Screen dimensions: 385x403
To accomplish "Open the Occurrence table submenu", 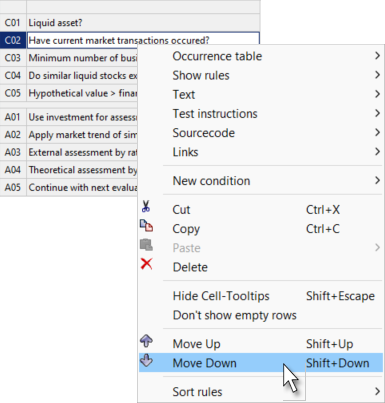I will [261, 56].
